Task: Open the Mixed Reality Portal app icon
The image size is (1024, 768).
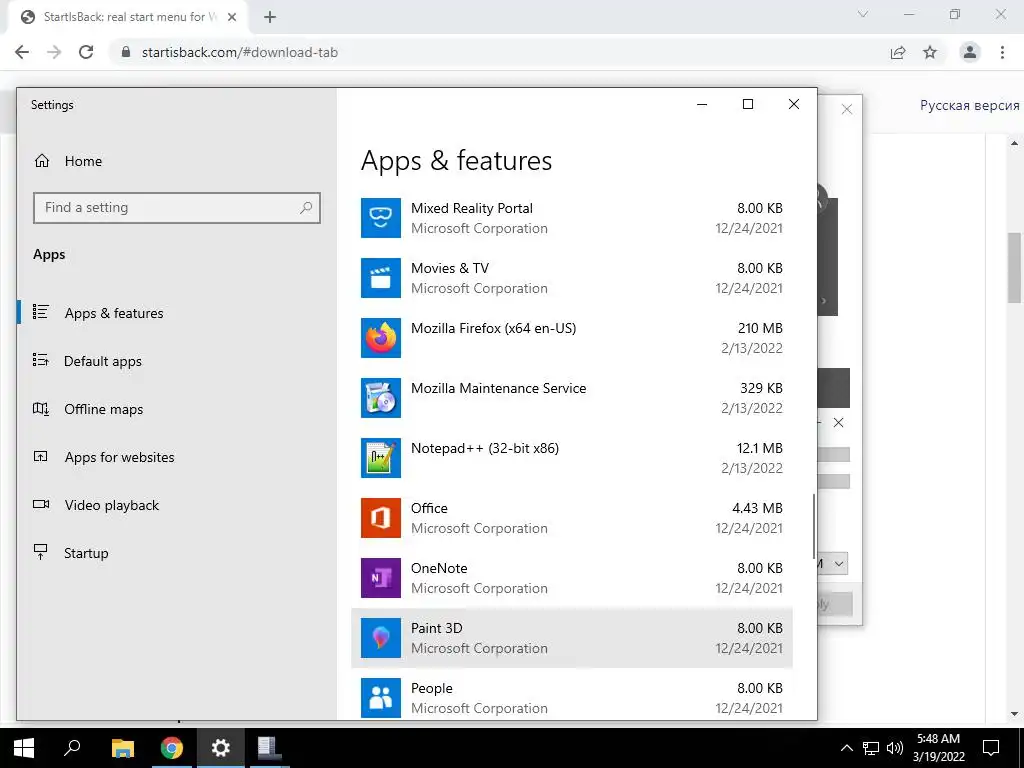Action: [381, 218]
